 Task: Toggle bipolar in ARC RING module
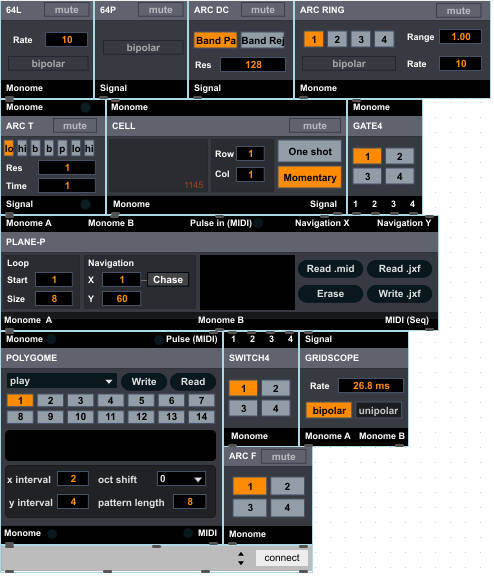click(349, 63)
